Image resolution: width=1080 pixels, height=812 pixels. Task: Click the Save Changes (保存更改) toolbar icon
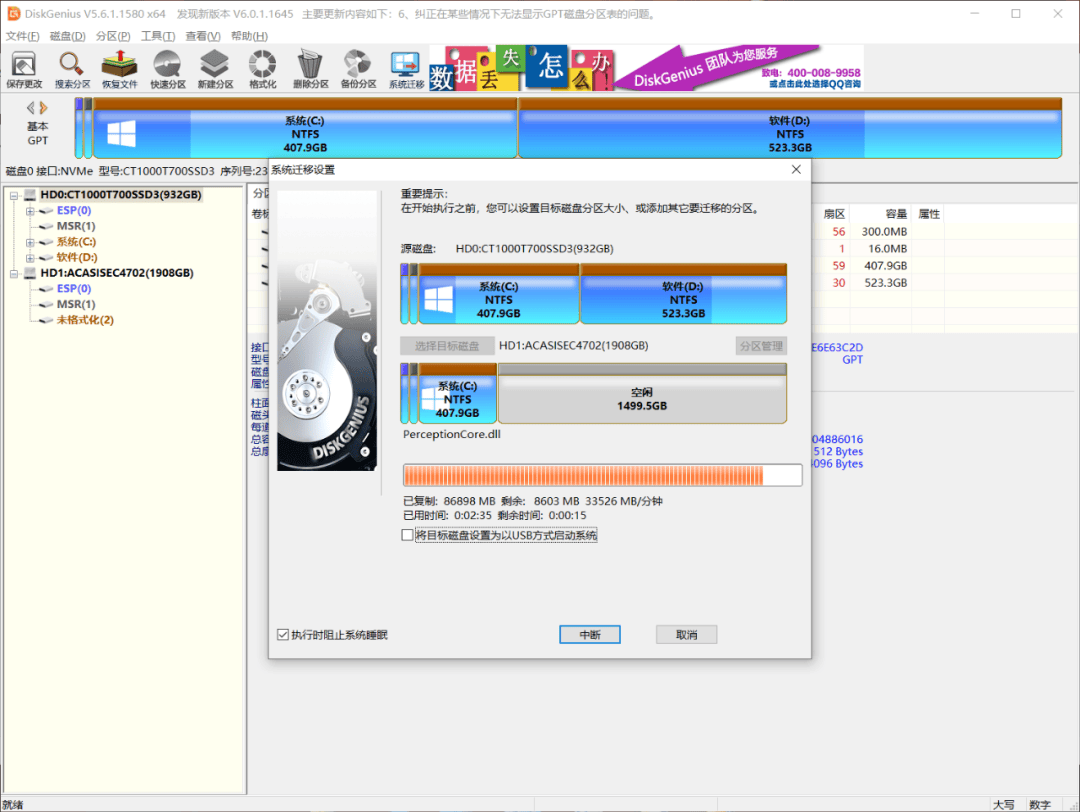24,69
